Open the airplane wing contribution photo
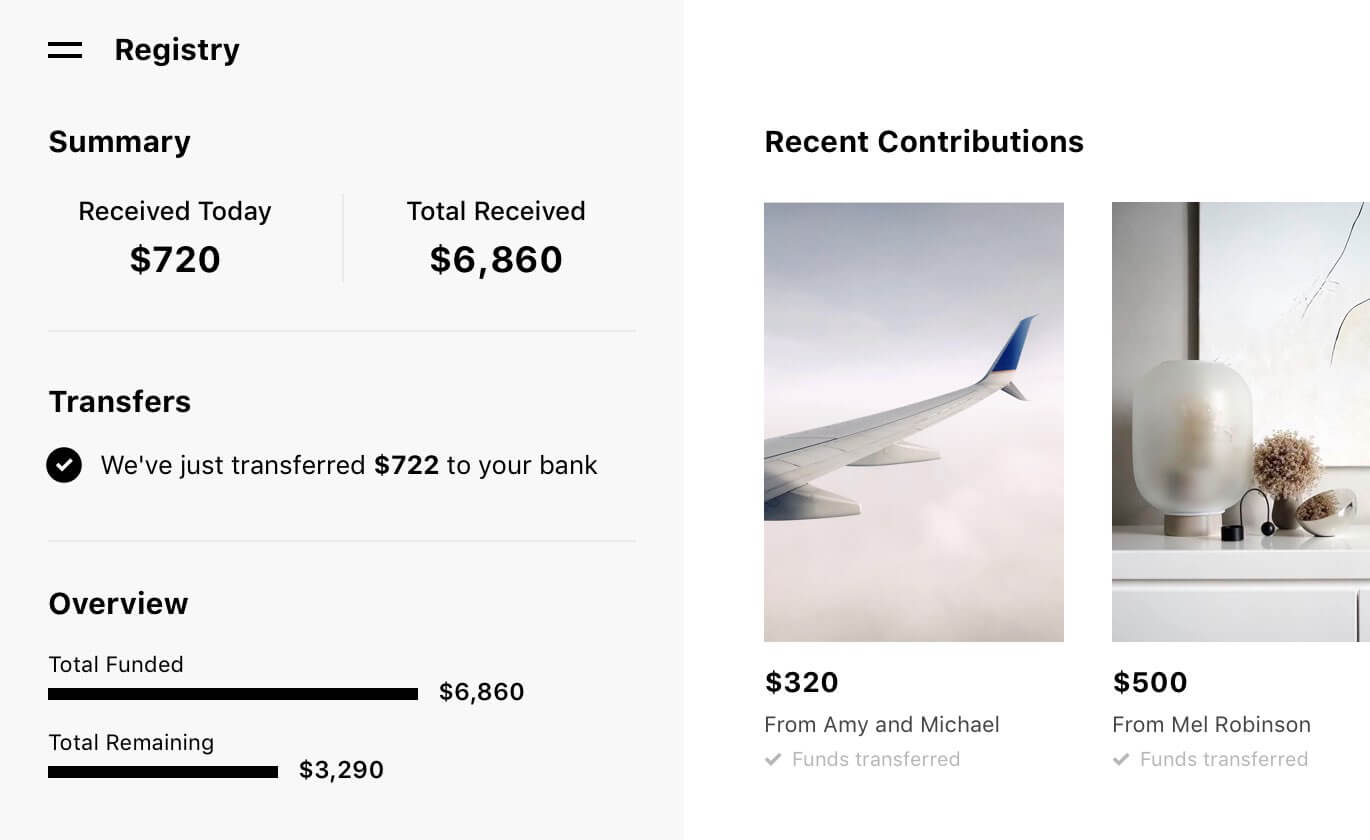 [913, 421]
